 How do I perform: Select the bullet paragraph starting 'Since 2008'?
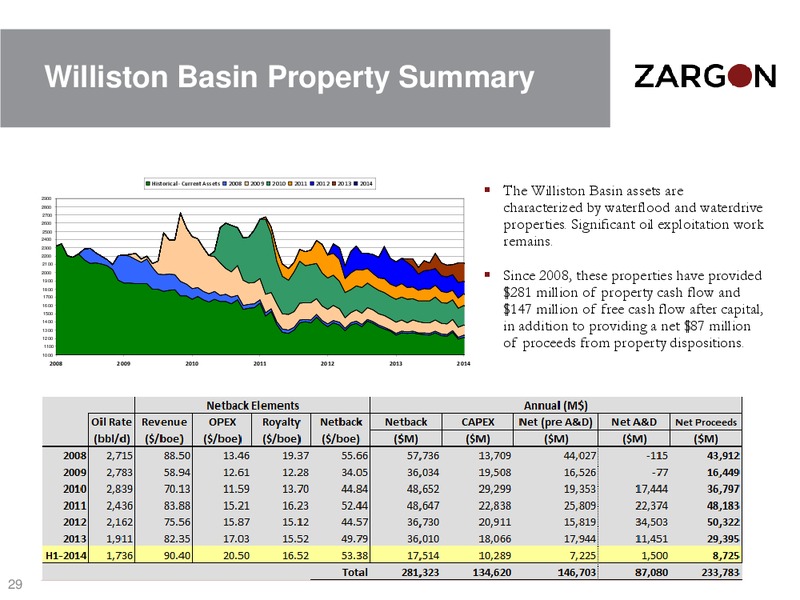[633, 309]
